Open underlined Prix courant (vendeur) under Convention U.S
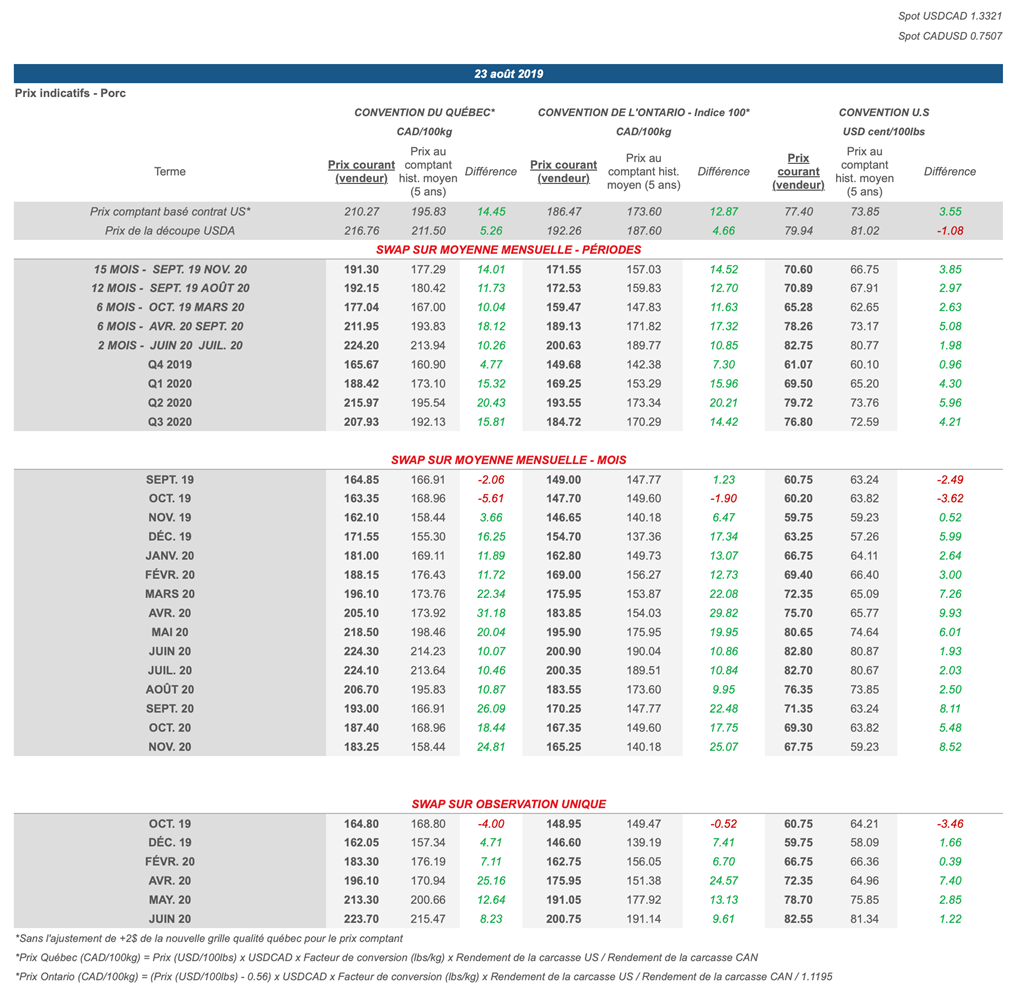 [798, 171]
